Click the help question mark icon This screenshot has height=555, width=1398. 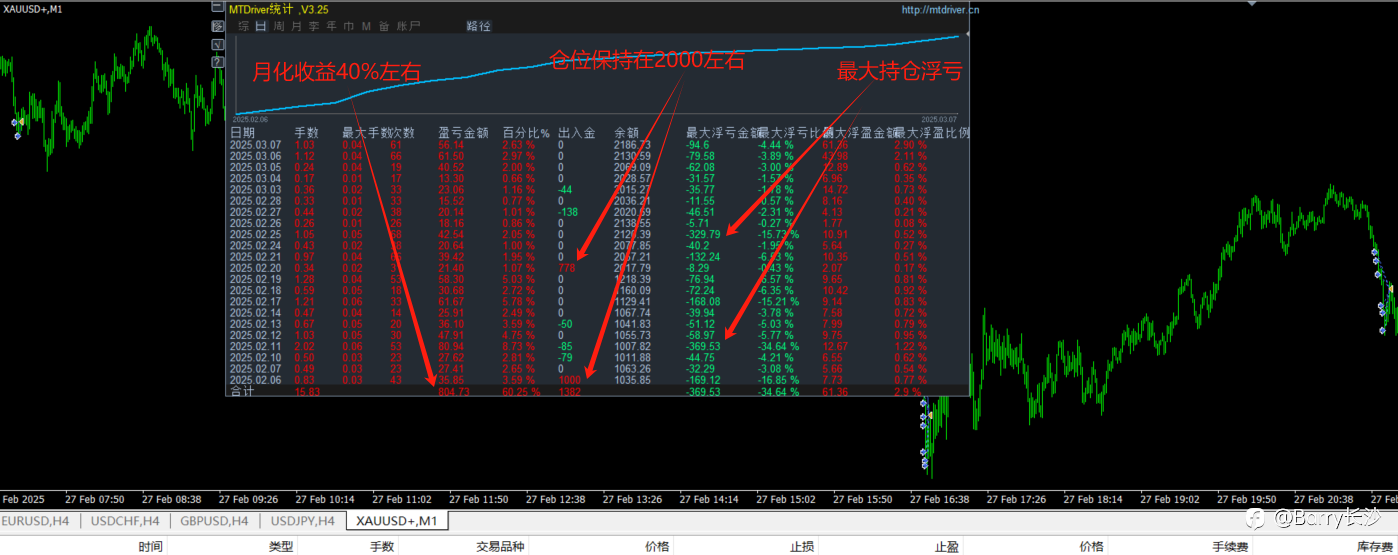(218, 61)
